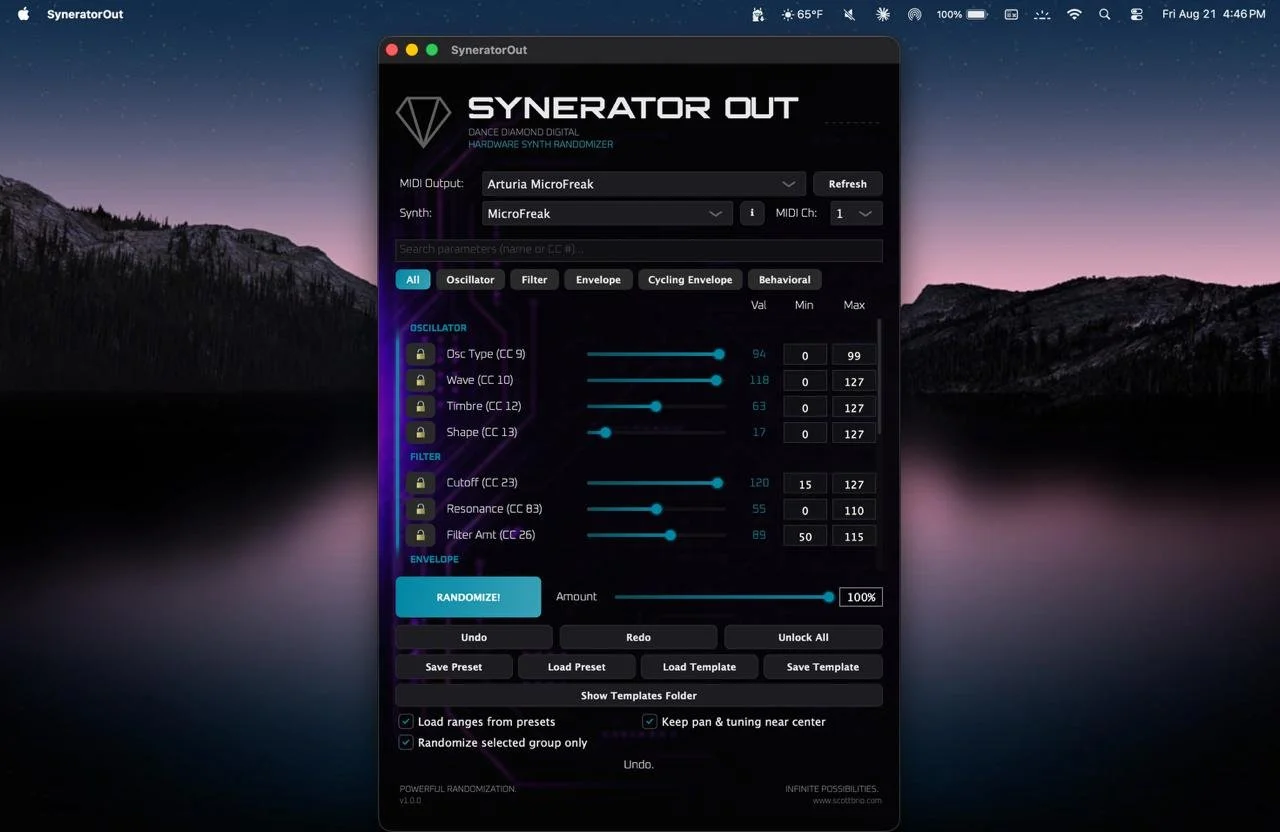
Task: Click Save Template
Action: 823,667
